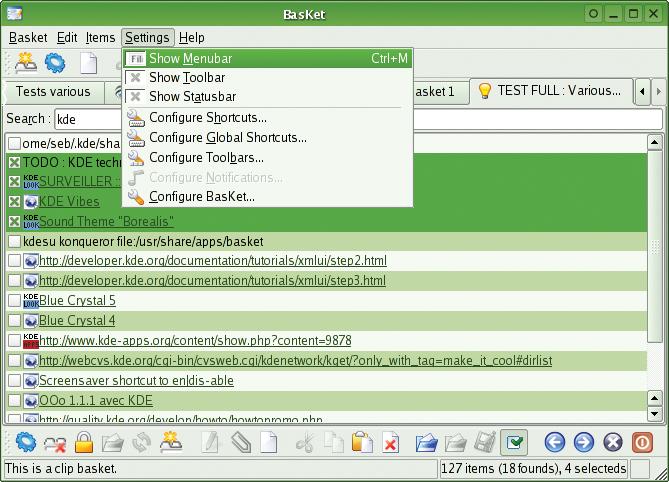Click the yellow padlock icon
The width and height of the screenshot is (669, 482).
[x=84, y=442]
